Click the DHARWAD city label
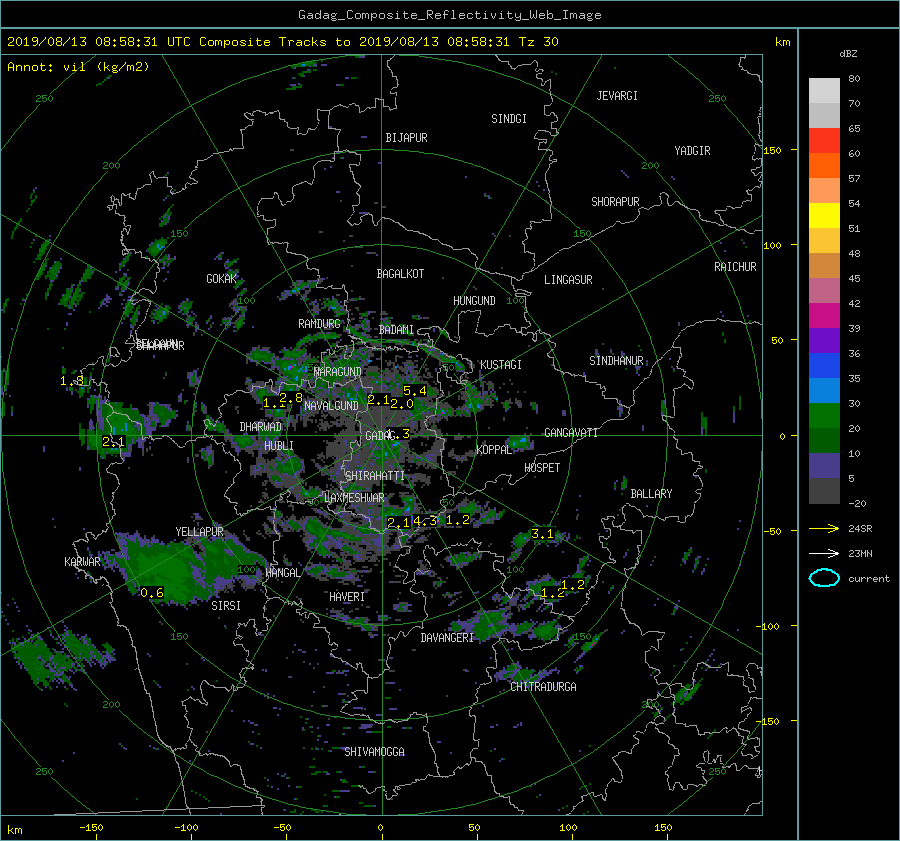 [x=260, y=427]
